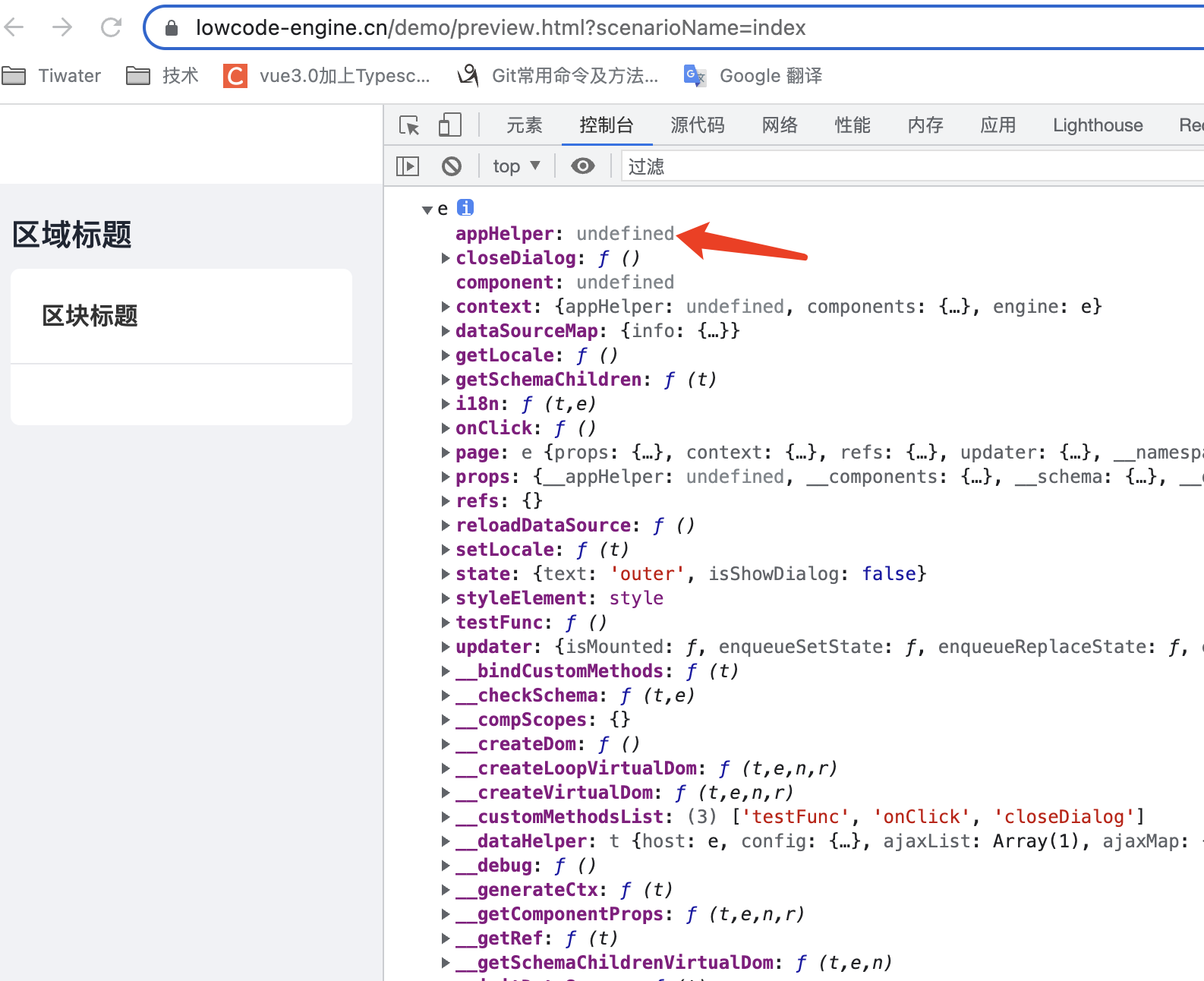Open the Lighthouse tab

pyautogui.click(x=1098, y=125)
